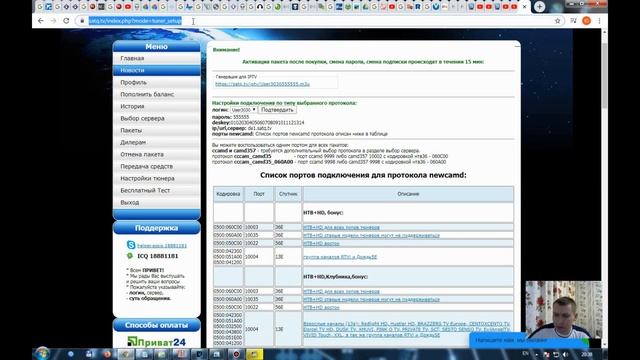Click the Порт column header
The height and width of the screenshot is (360, 640).
coord(259,194)
